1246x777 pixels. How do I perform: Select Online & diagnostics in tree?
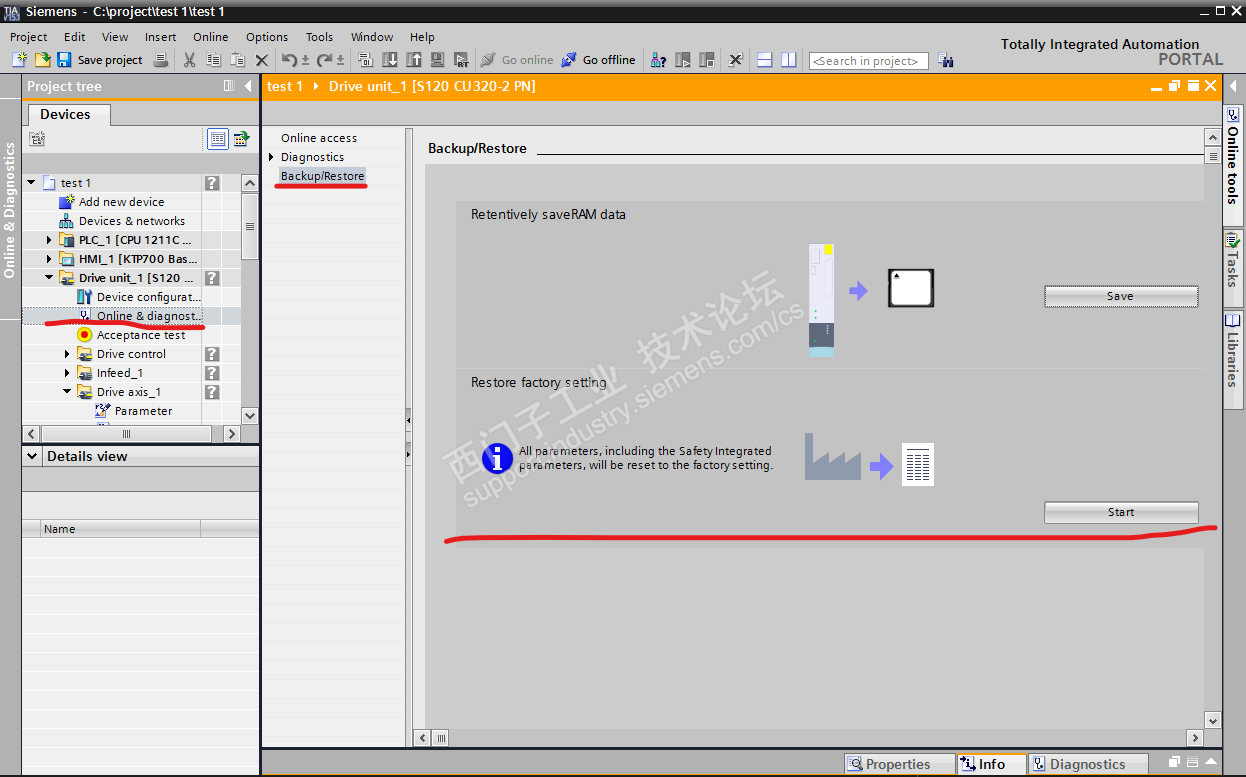click(x=148, y=316)
